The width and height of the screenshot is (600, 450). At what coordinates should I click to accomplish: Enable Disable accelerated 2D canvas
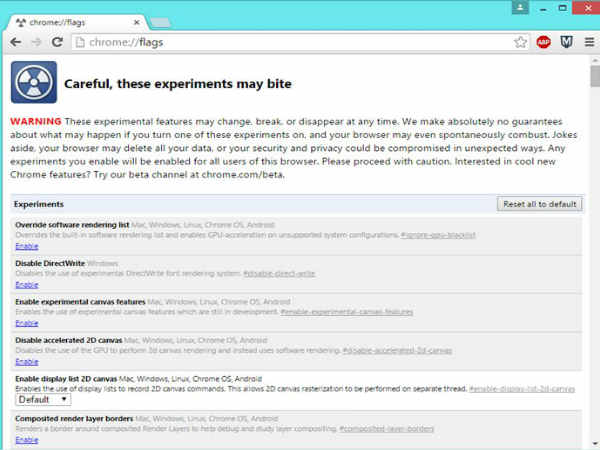pyautogui.click(x=27, y=362)
